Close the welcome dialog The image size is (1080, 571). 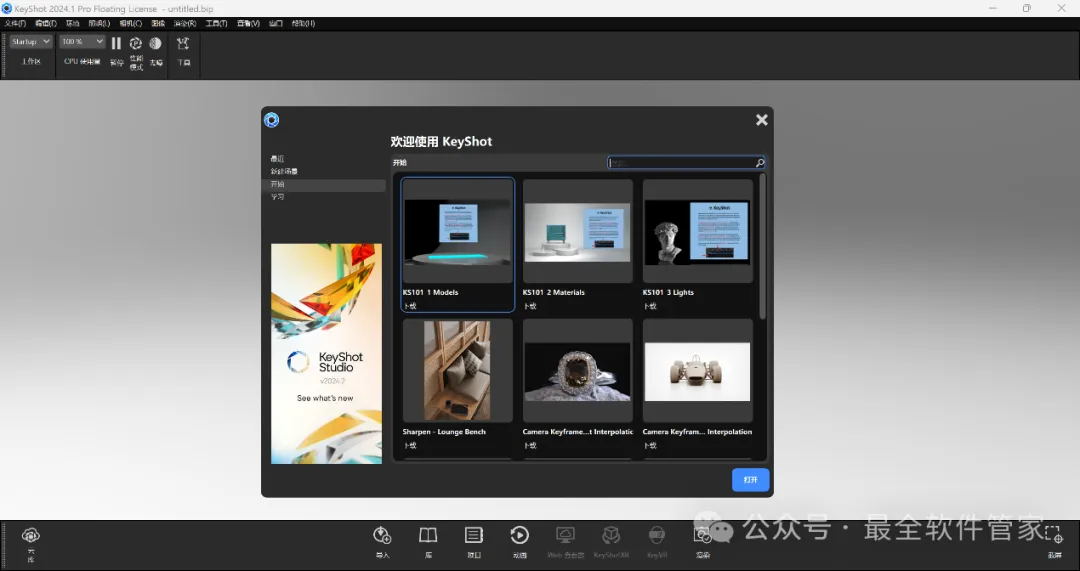(x=761, y=120)
